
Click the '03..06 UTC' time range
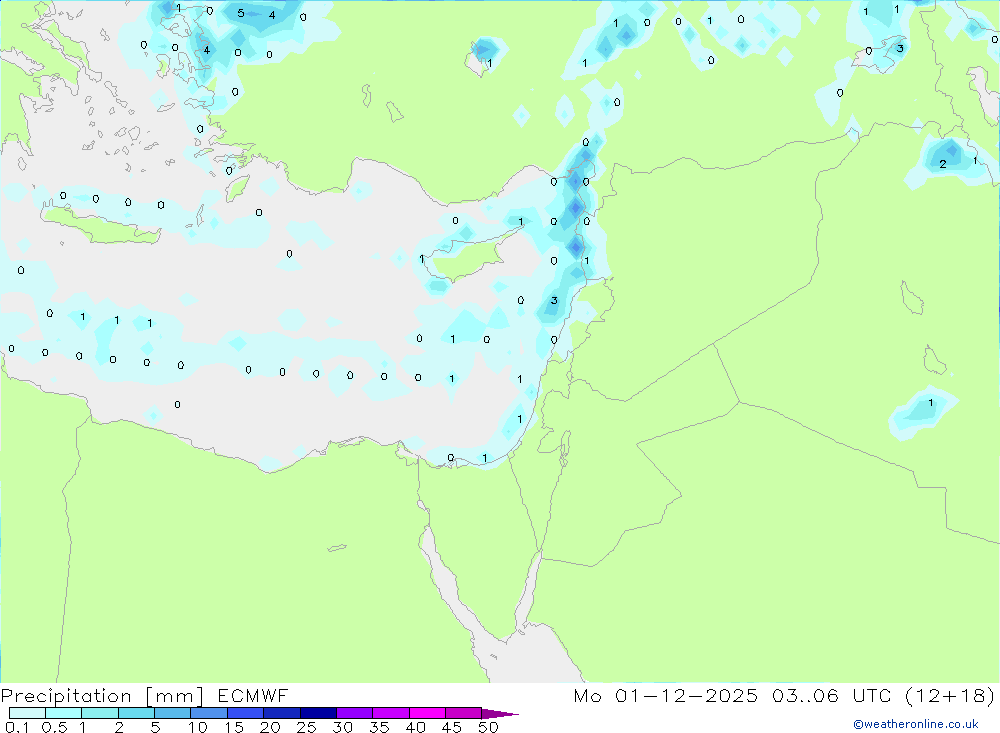tap(831, 695)
